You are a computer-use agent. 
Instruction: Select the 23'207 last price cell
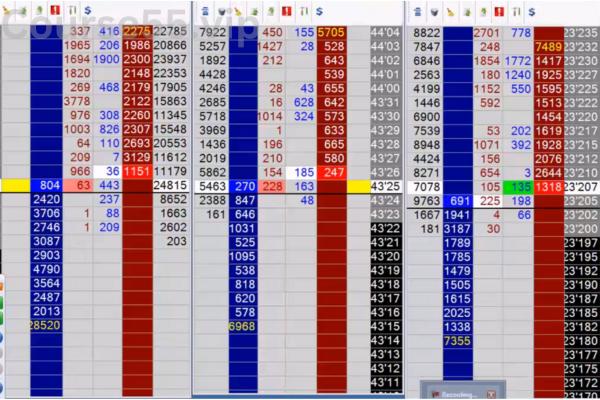coord(582,187)
